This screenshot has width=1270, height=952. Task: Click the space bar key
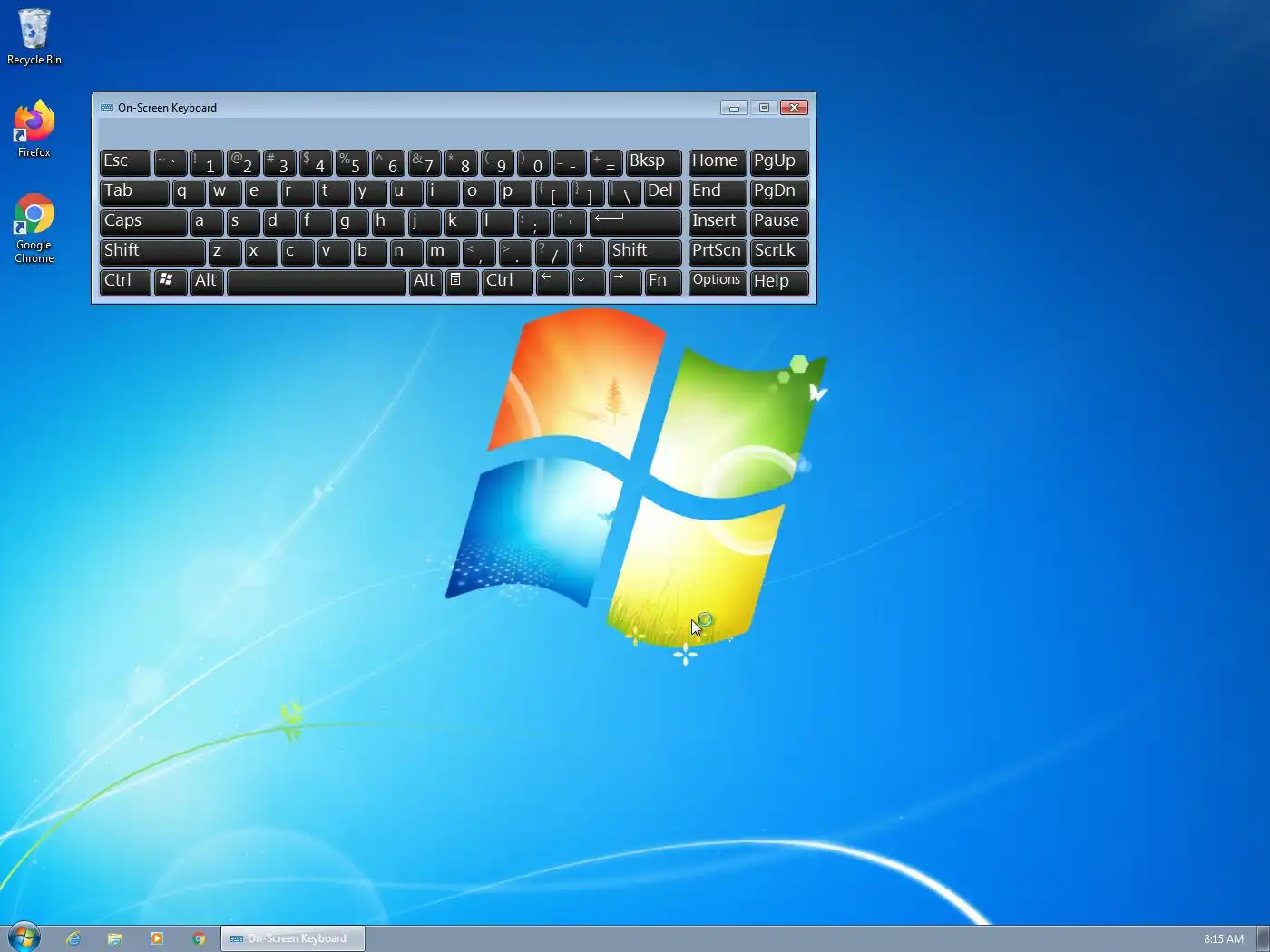pos(317,282)
